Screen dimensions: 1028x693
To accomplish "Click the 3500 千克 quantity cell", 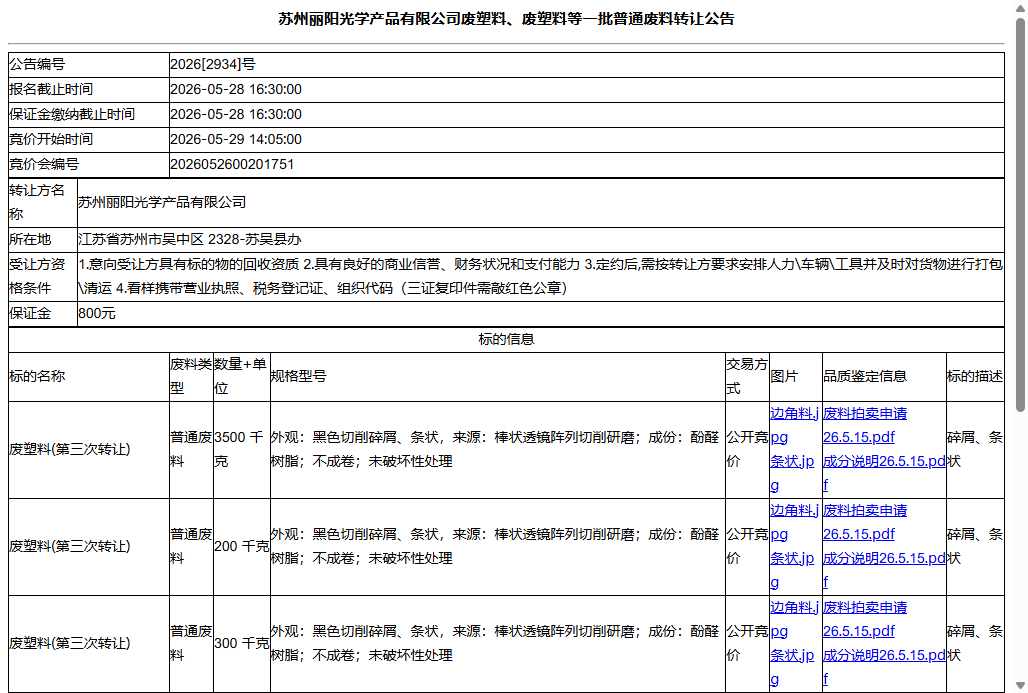I will pyautogui.click(x=241, y=449).
